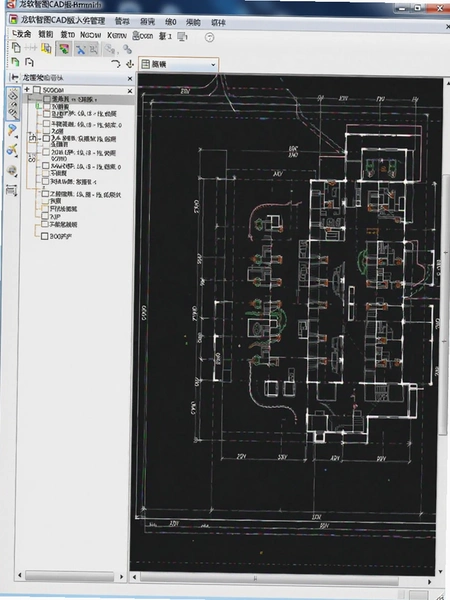
Task: Toggle the highlighted colorful layers toolbar icon
Action: [x=64, y=49]
